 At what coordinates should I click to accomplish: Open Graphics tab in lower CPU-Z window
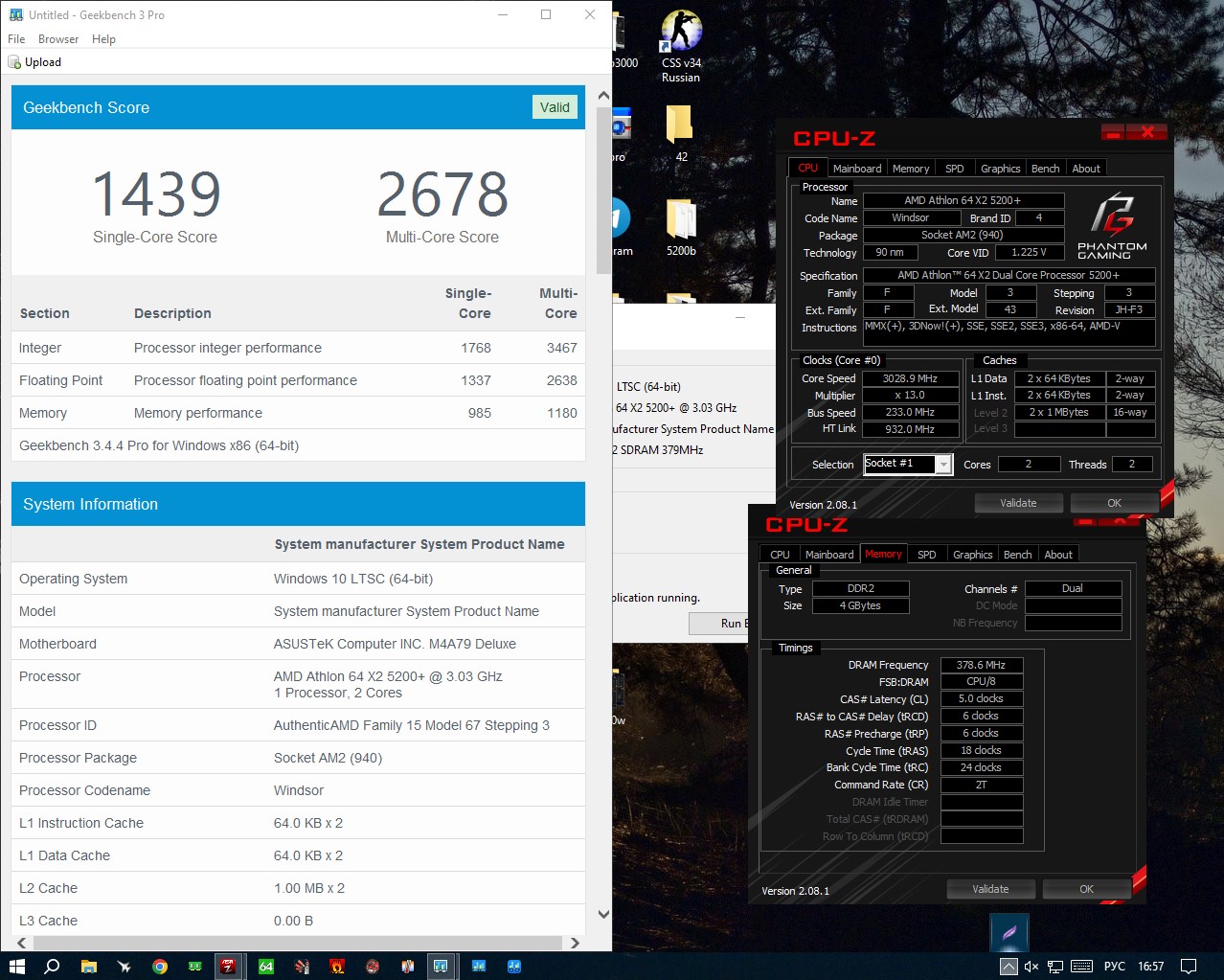click(x=972, y=555)
